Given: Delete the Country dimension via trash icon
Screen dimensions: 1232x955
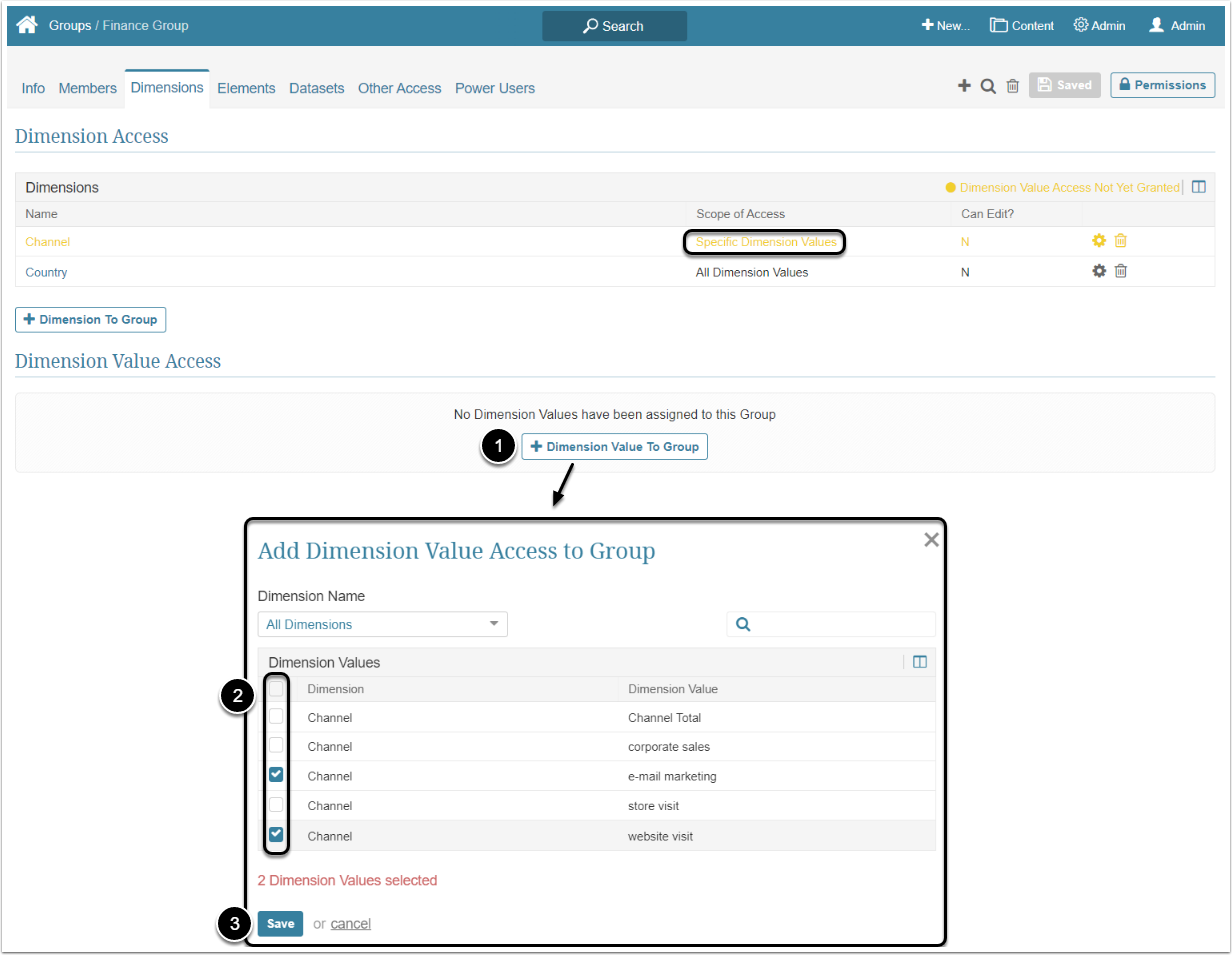Looking at the screenshot, I should coord(1121,271).
